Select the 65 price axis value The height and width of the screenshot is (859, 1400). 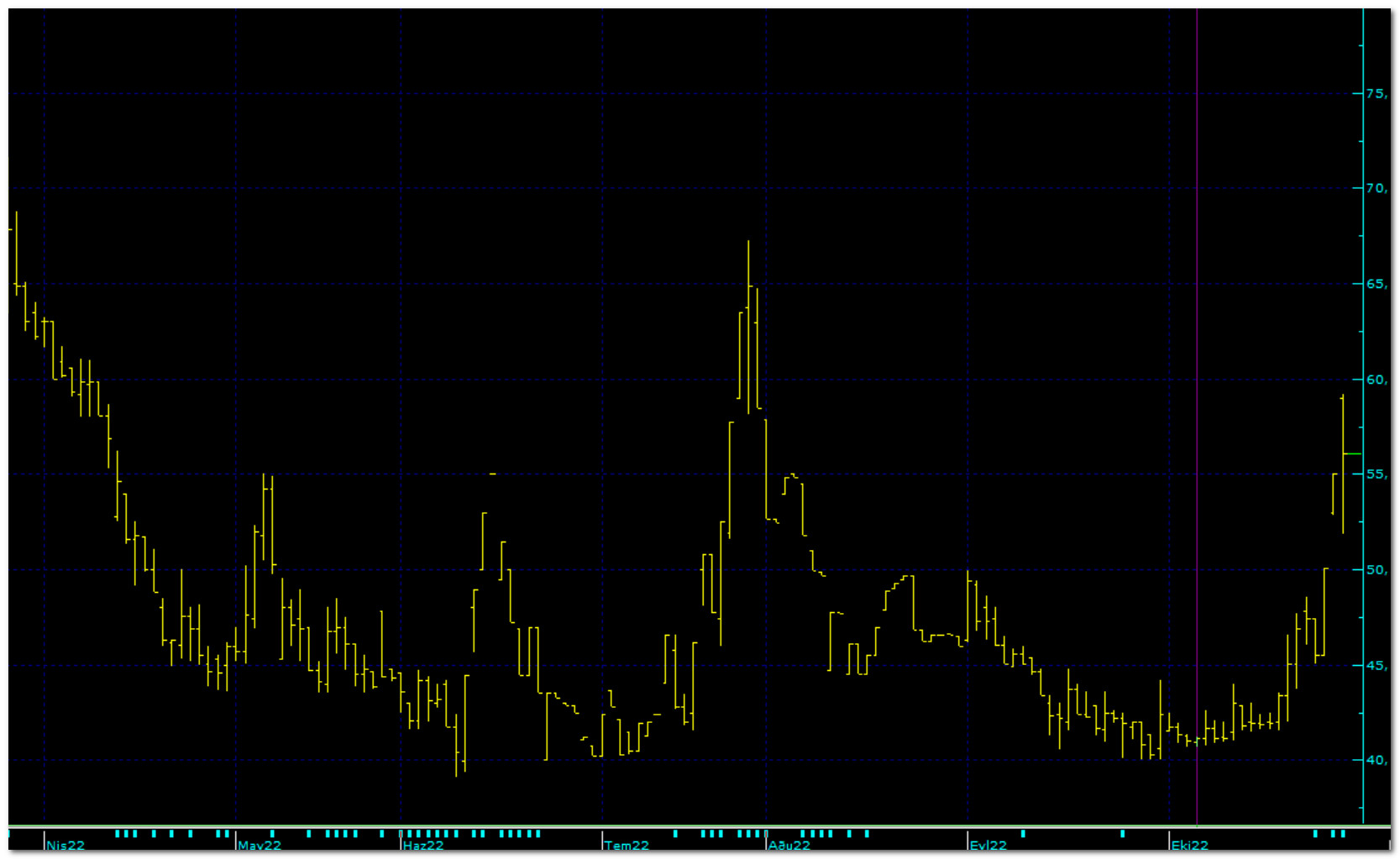point(1376,284)
